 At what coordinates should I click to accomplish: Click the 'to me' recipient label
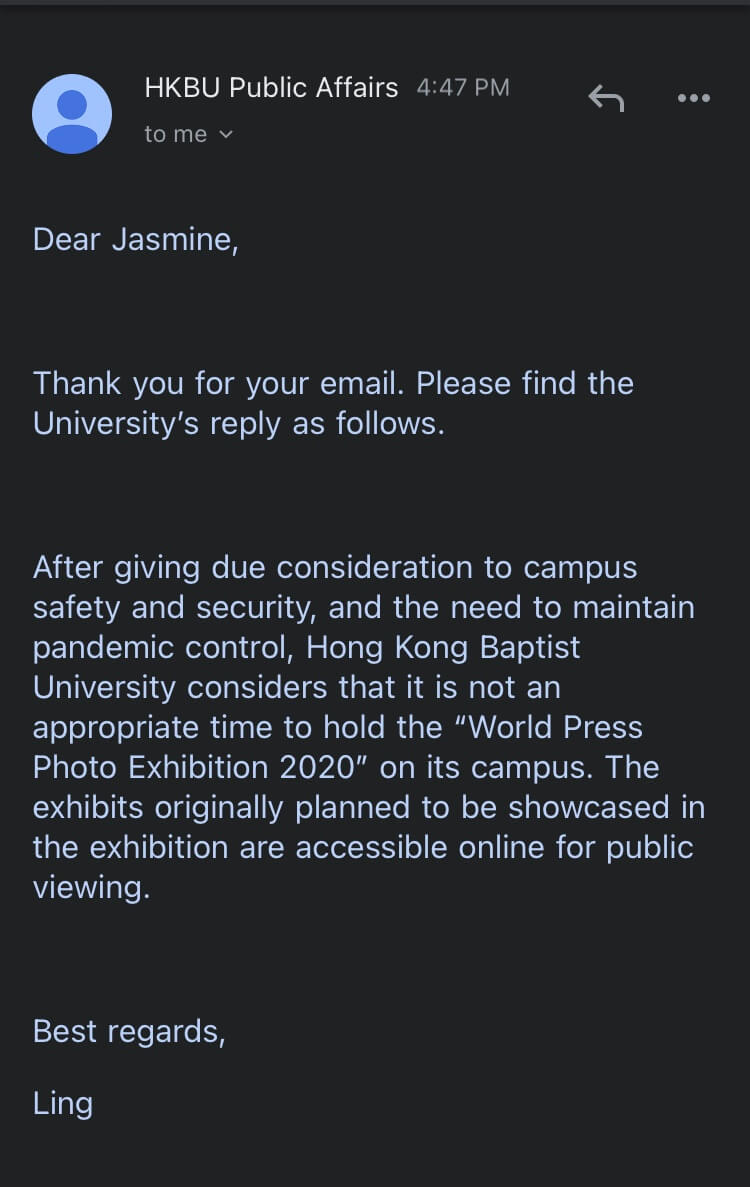pos(176,134)
